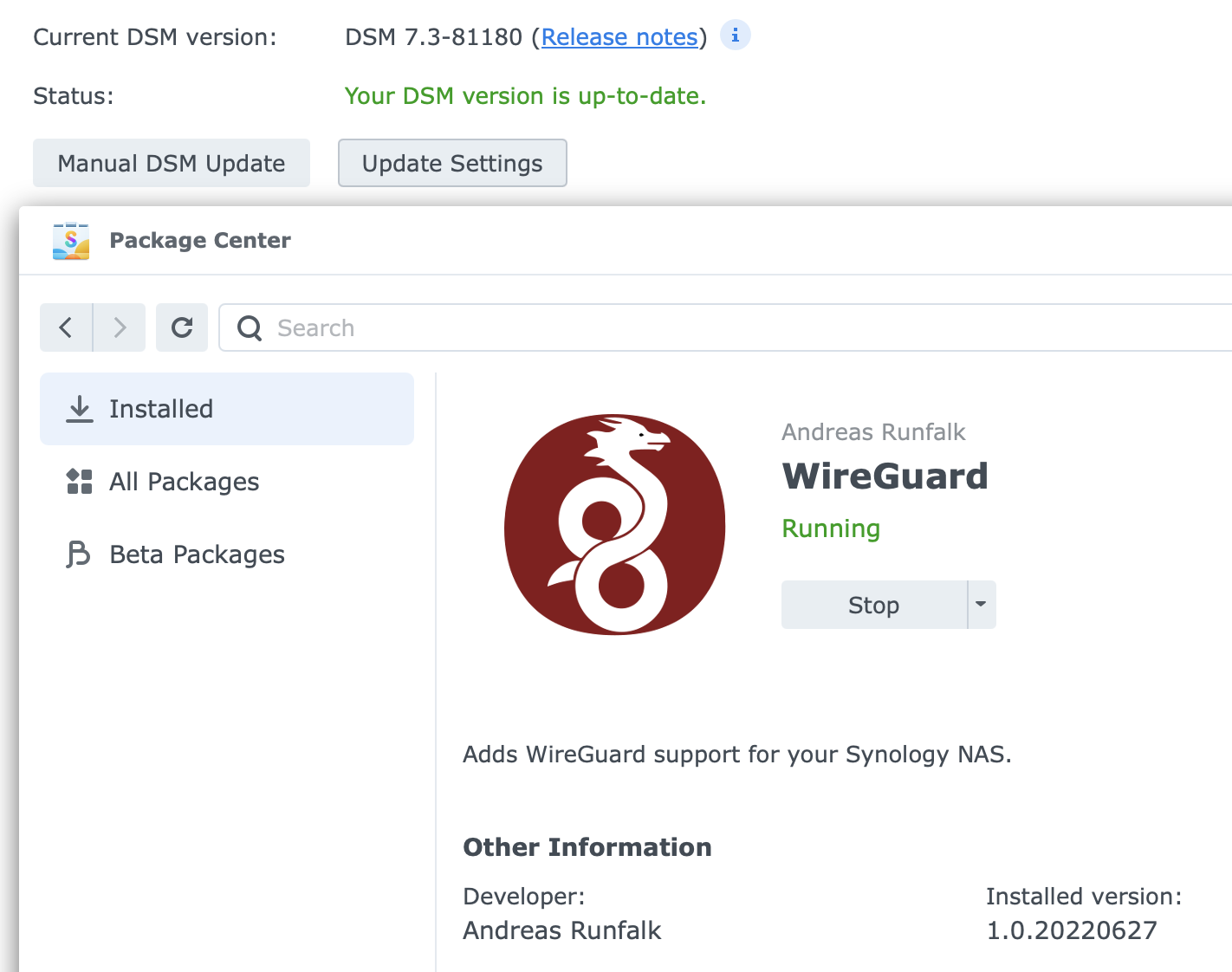Image resolution: width=1232 pixels, height=972 pixels.
Task: Go forward in Package Center
Action: click(120, 327)
